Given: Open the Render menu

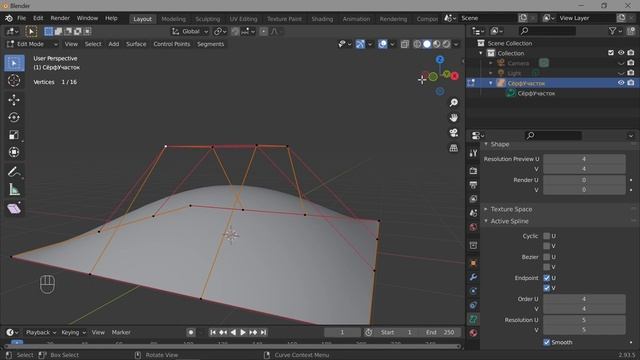Looking at the screenshot, I should click(x=60, y=18).
